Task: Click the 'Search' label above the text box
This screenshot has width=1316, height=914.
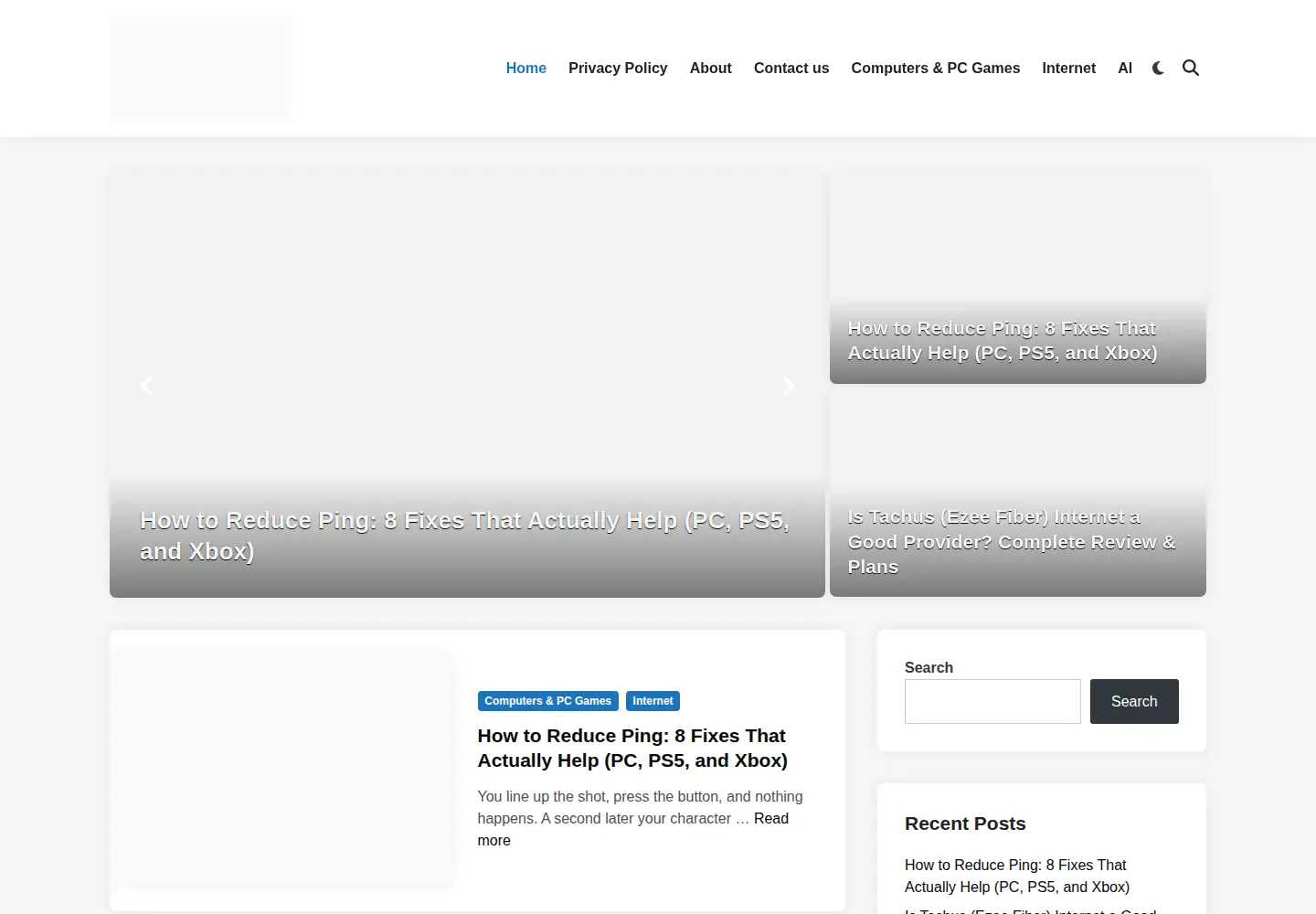Action: (929, 667)
